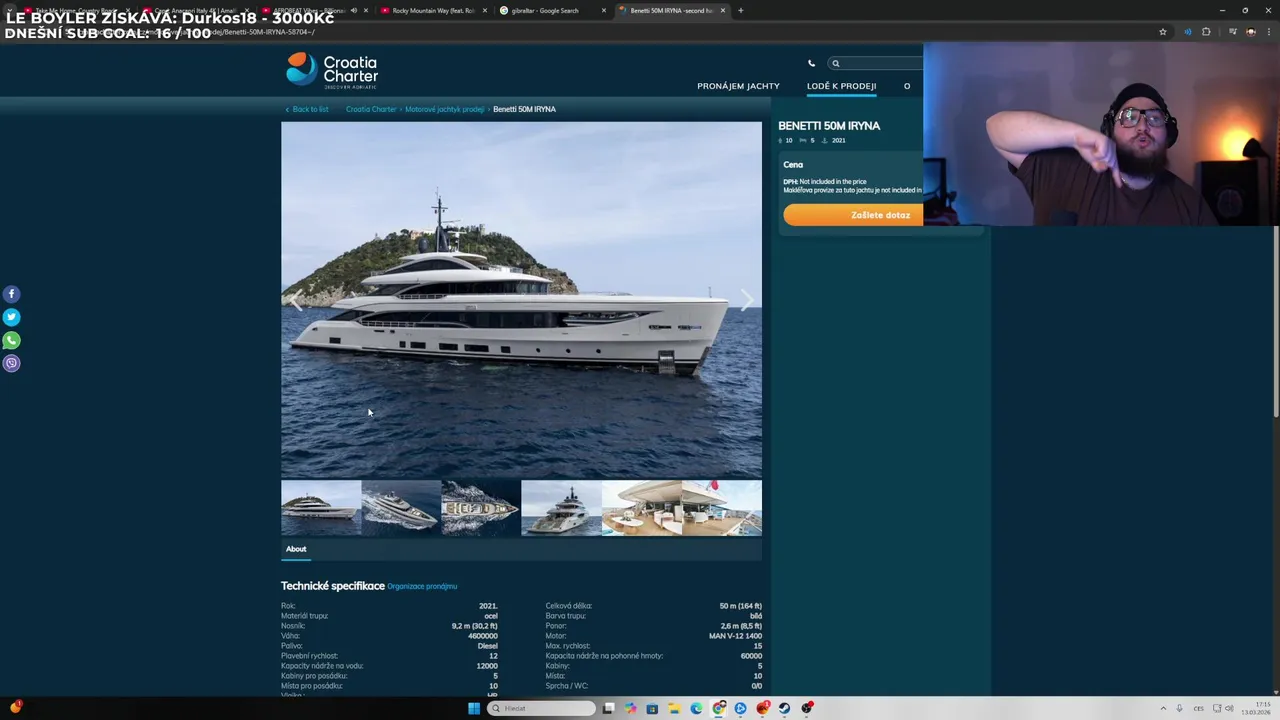Open Microsoft Edge from the taskbar
Viewport: 1280px width, 720px height.
[x=696, y=708]
